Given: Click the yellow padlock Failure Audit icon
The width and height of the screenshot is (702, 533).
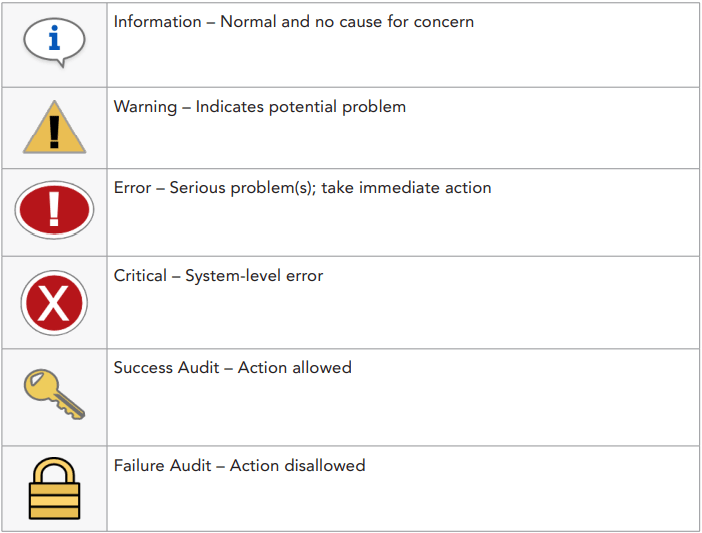Looking at the screenshot, I should (54, 487).
